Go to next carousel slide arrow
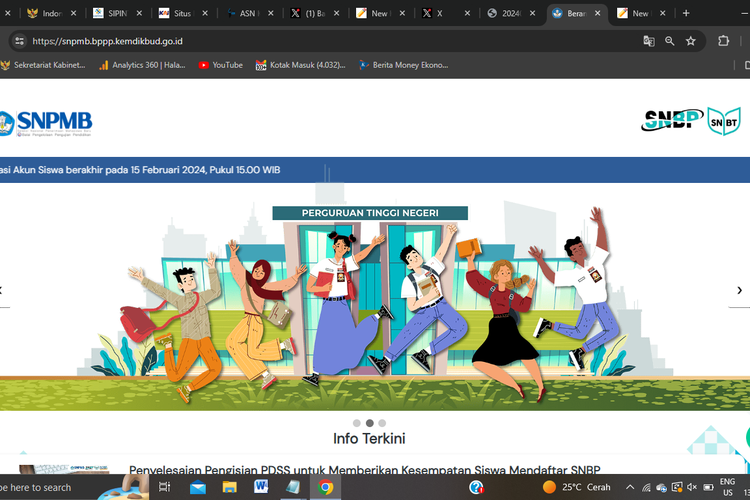 click(x=740, y=290)
